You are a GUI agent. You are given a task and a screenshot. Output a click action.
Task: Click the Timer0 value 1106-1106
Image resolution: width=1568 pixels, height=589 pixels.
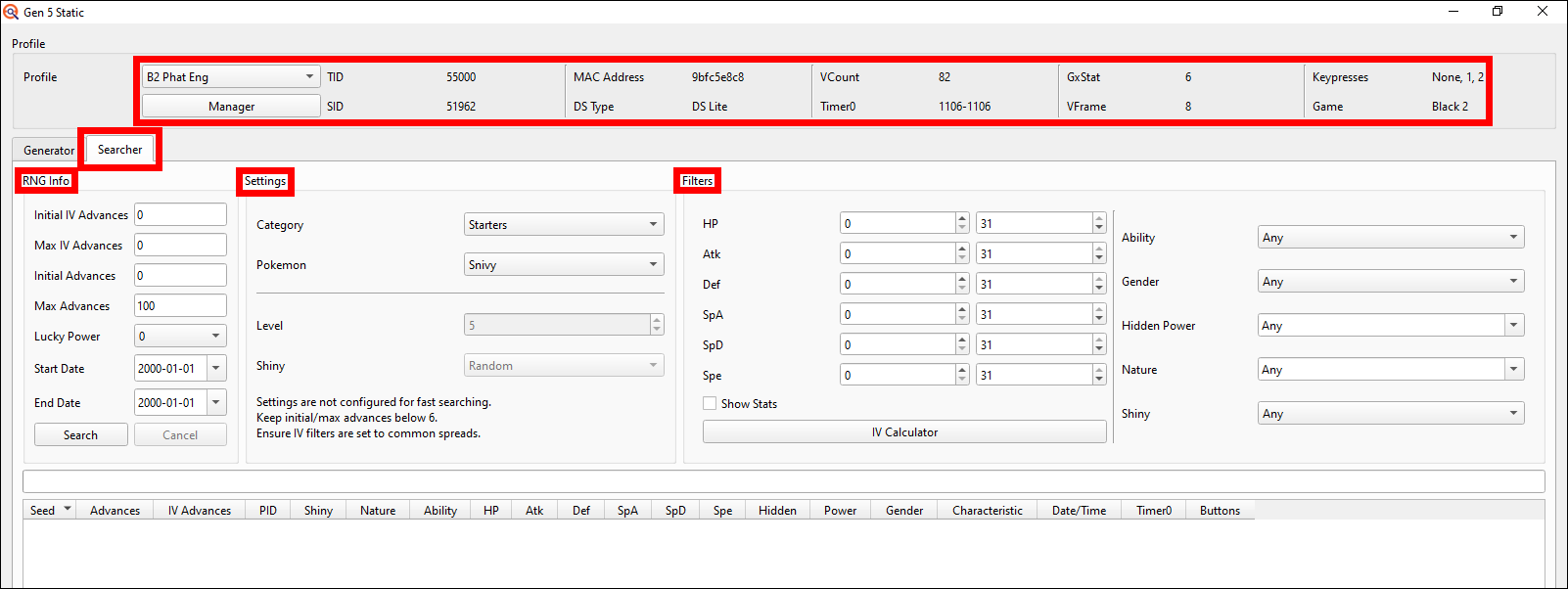(964, 106)
